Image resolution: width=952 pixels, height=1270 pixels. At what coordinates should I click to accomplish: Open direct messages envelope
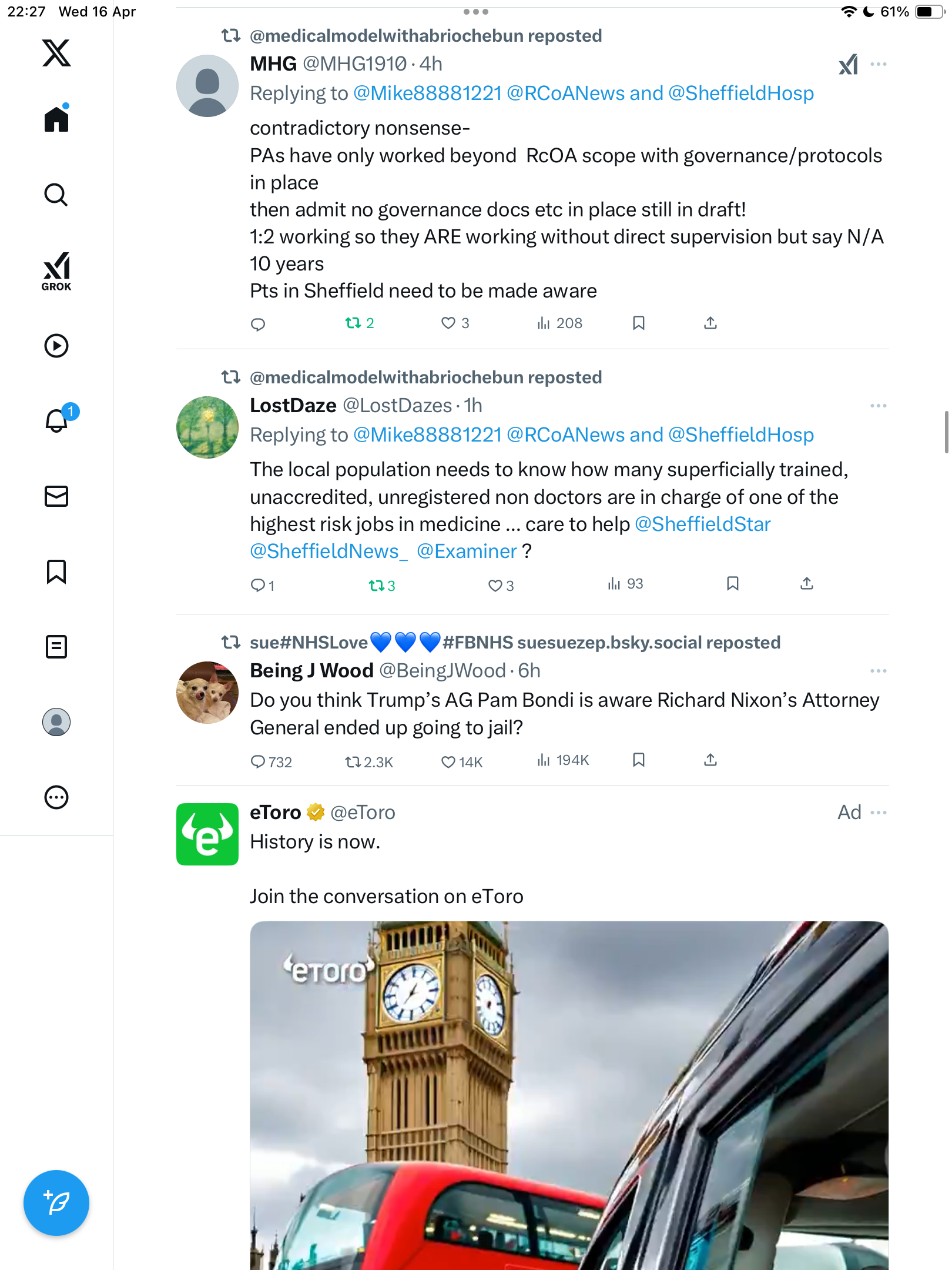click(x=56, y=496)
